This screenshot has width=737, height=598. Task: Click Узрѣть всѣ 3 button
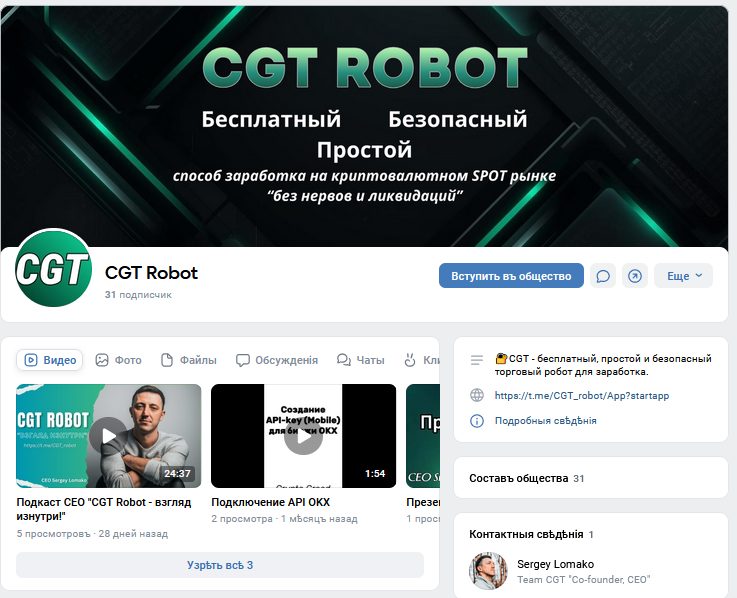pyautogui.click(x=220, y=565)
